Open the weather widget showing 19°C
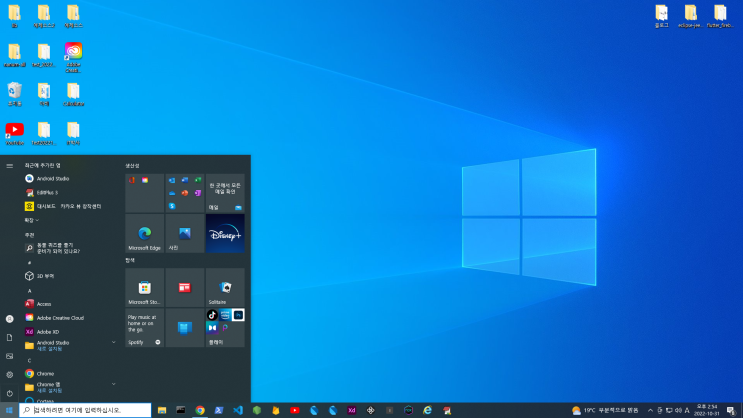Viewport: 743px width, 418px height. pyautogui.click(x=605, y=410)
